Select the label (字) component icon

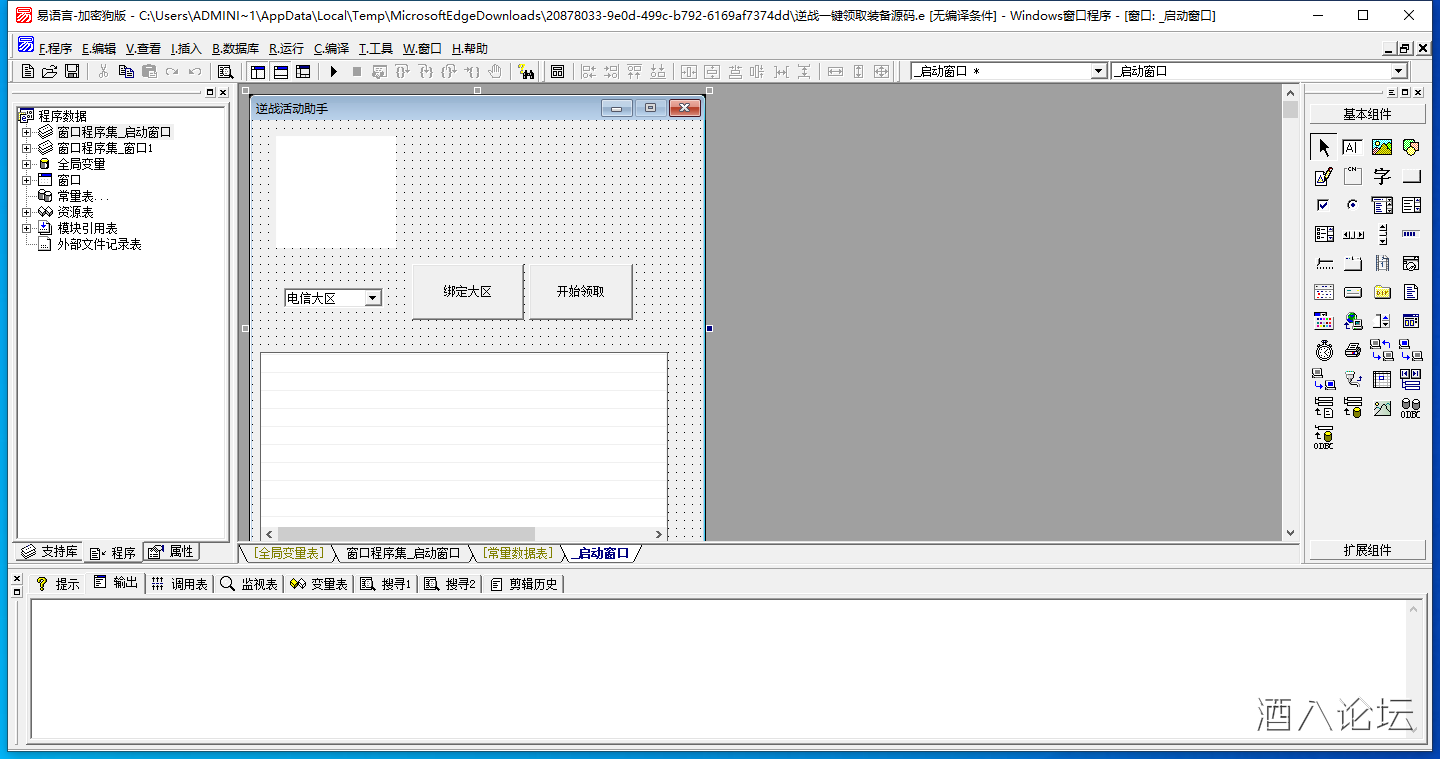pyautogui.click(x=1382, y=176)
